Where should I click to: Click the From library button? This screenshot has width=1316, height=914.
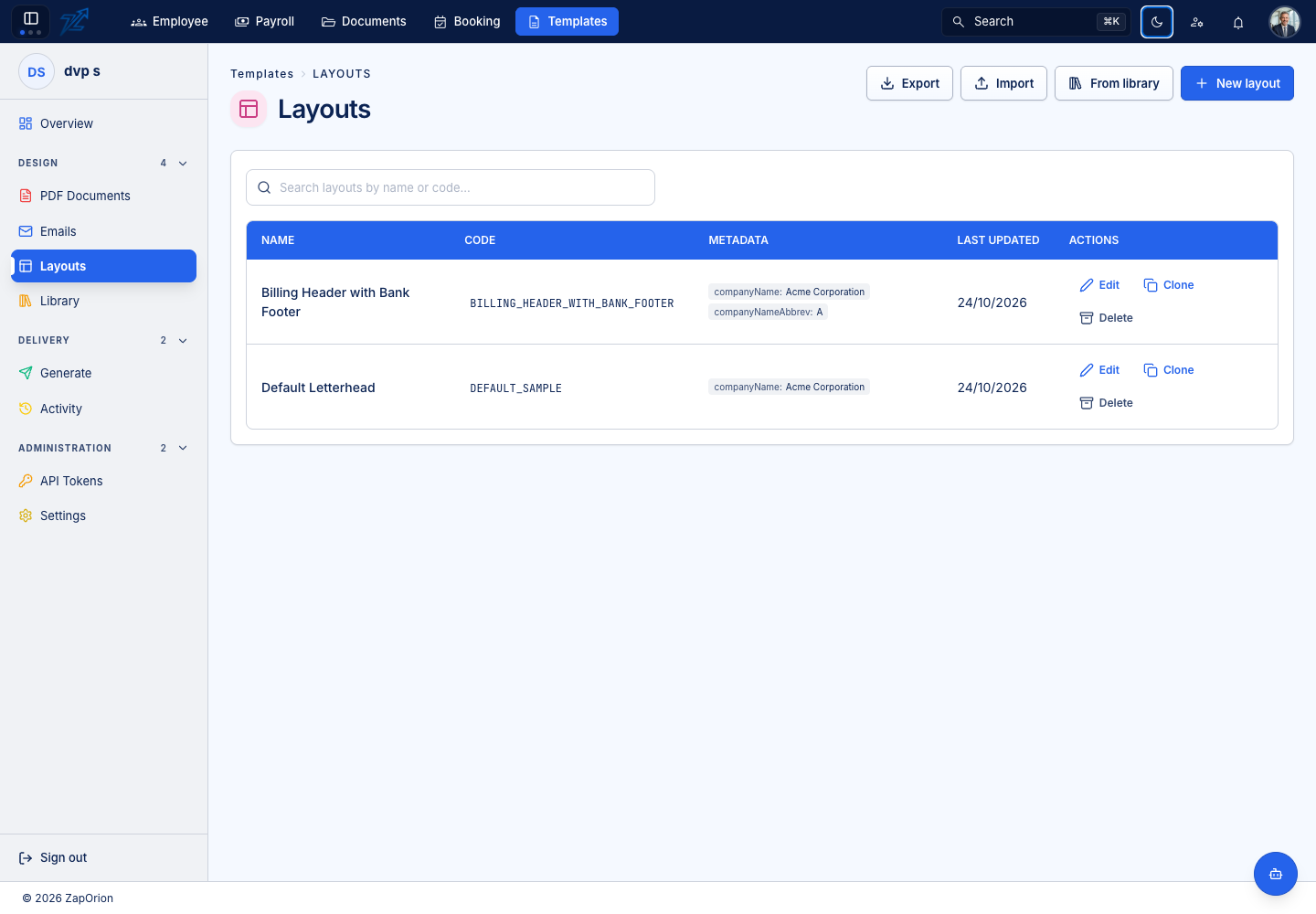[1114, 83]
